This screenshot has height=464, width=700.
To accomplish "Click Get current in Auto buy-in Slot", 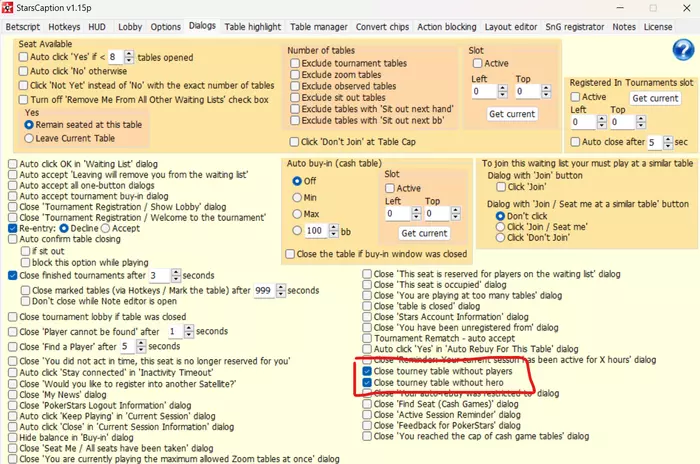I will [x=424, y=233].
